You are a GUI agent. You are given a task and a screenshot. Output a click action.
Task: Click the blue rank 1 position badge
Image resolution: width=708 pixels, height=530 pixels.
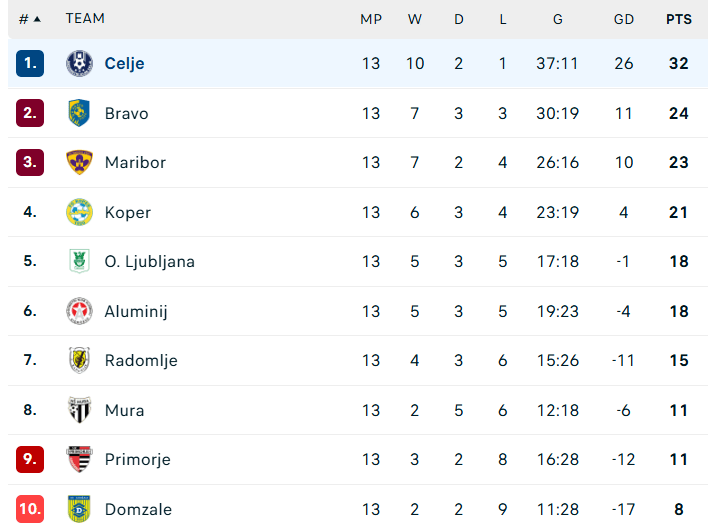coord(30,63)
